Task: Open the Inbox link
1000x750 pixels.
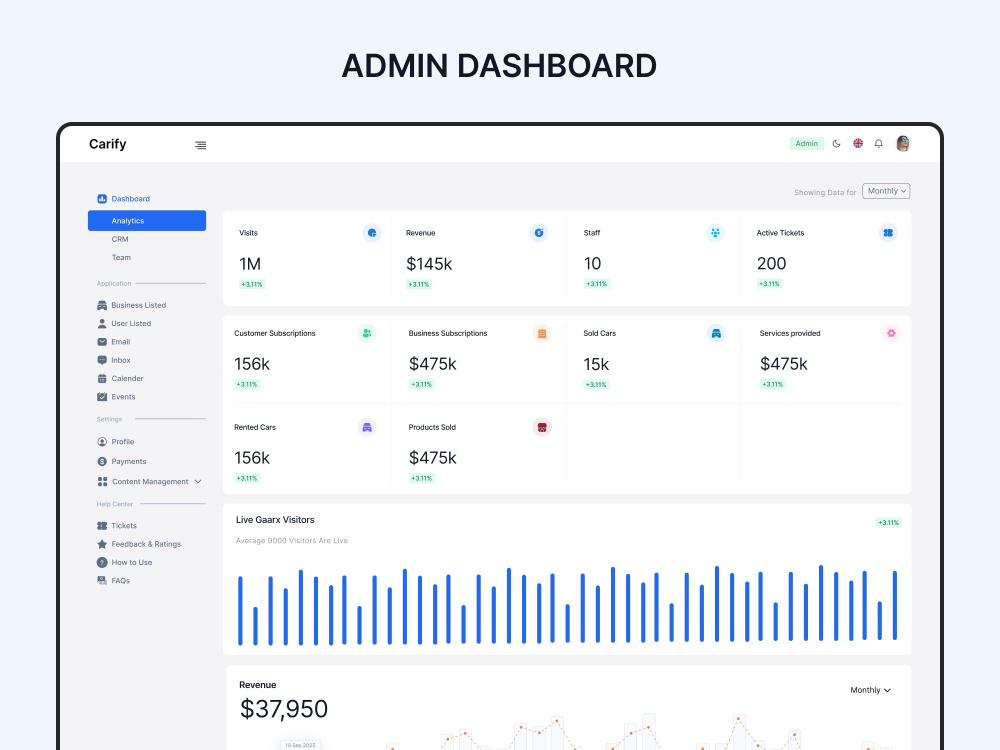Action: [x=121, y=360]
